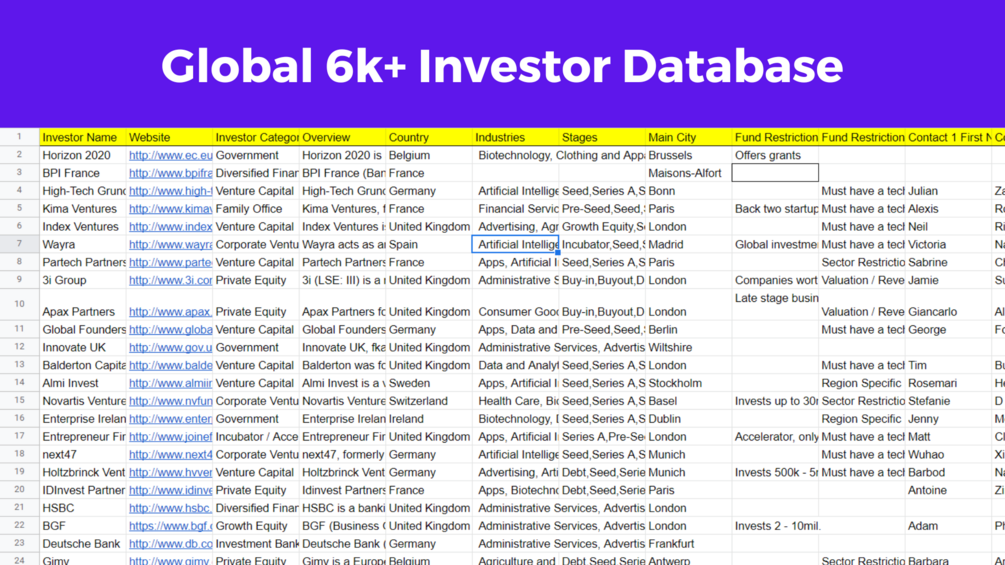Screen dimensions: 1005x565
Task: Select the Berlin city cell
Action: coord(688,329)
